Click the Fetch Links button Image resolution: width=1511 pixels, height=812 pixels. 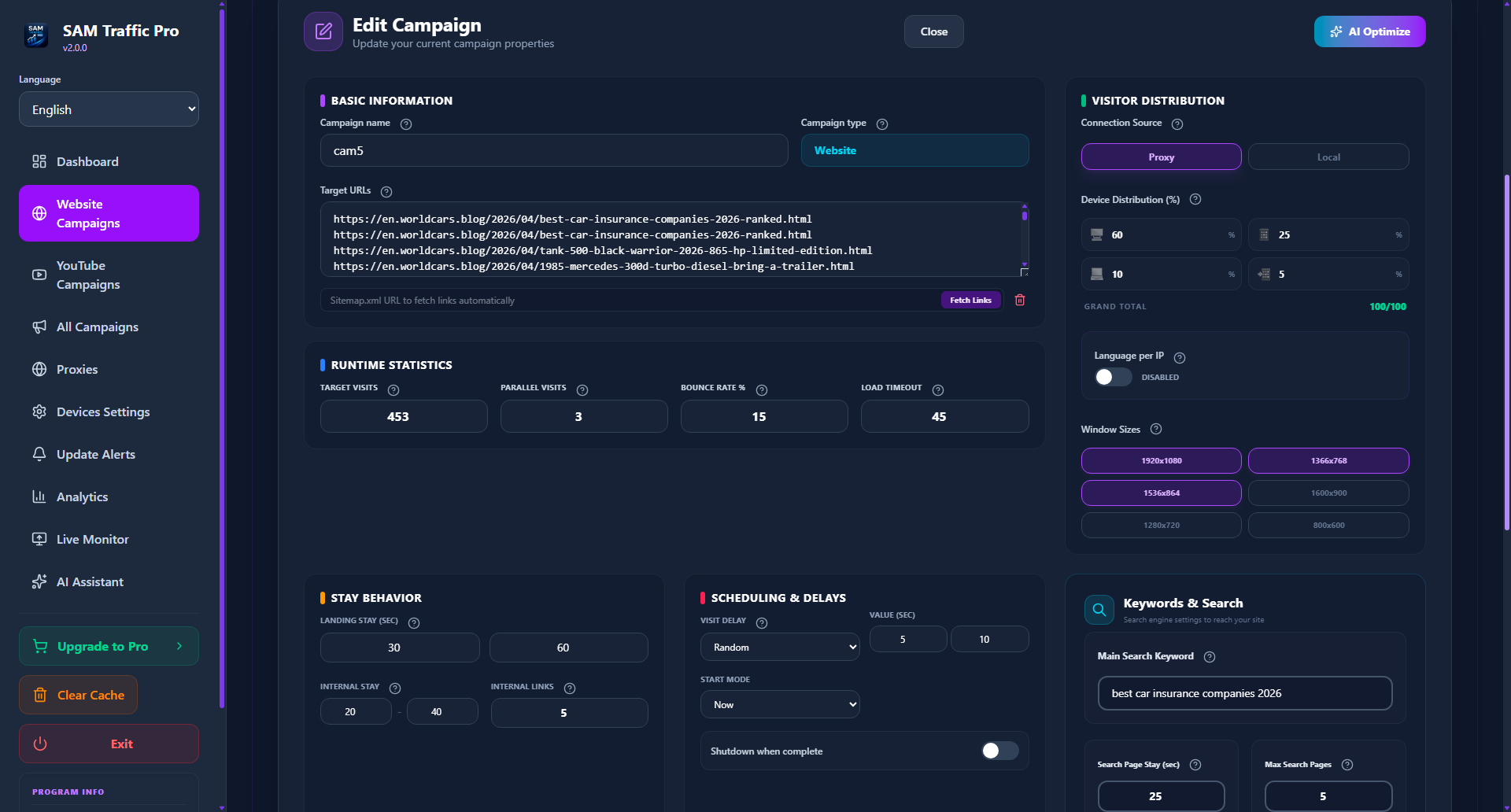pos(970,300)
